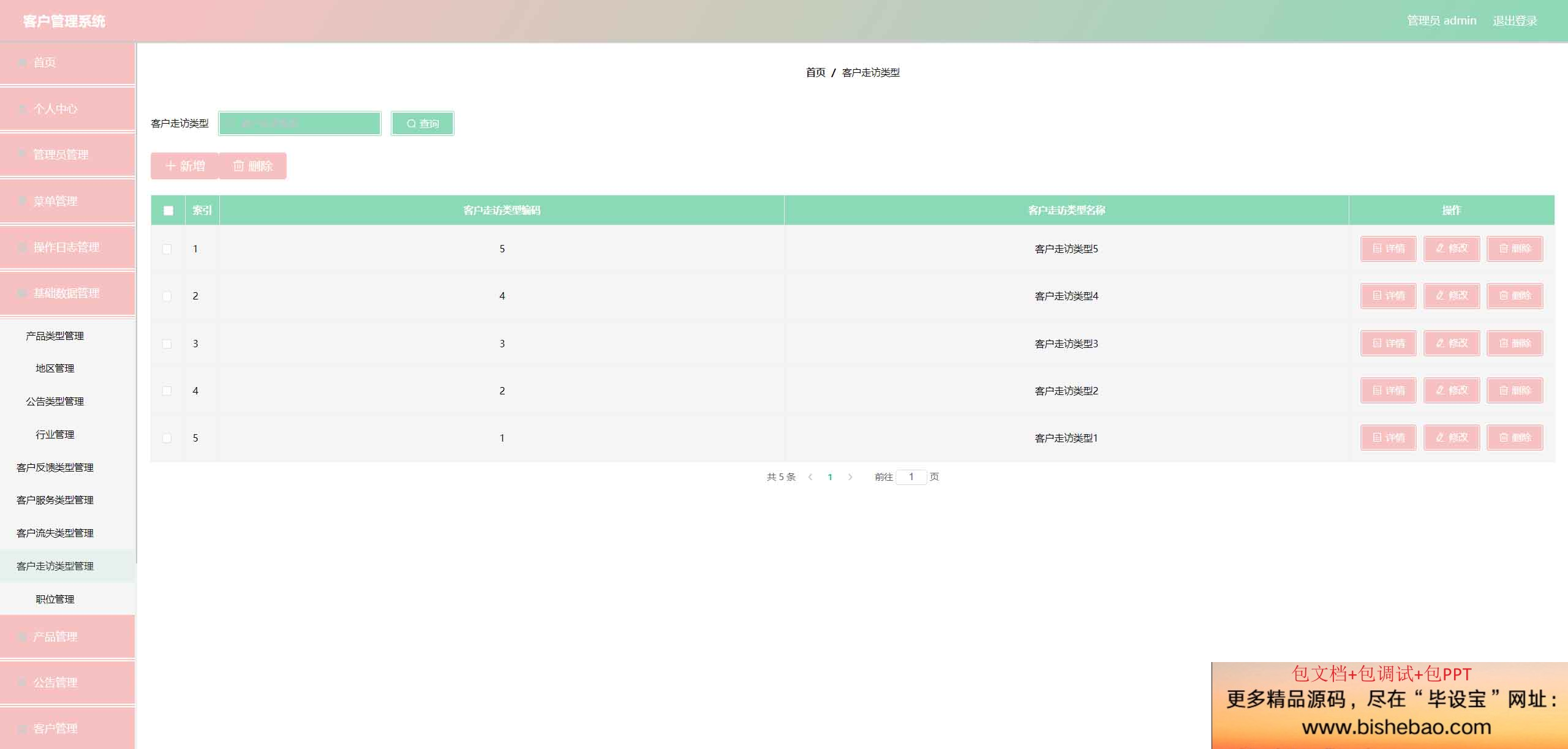Click 删除 in the 客户走访类型3 row
The height and width of the screenshot is (749, 1568).
click(x=1515, y=343)
